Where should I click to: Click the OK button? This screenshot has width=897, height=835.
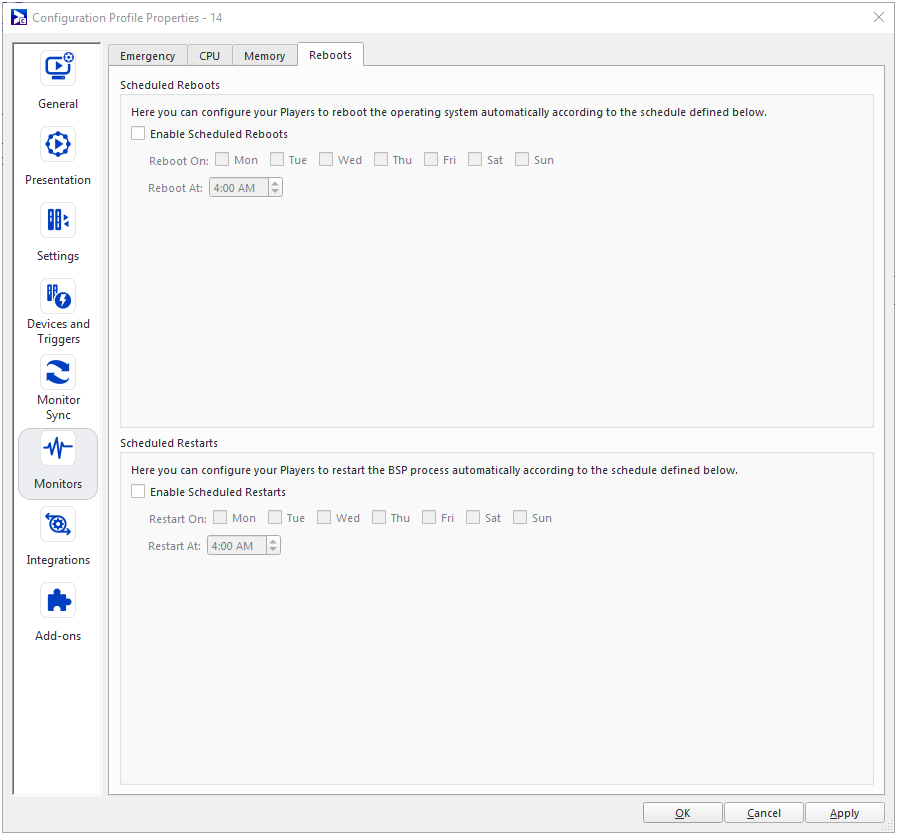click(682, 813)
